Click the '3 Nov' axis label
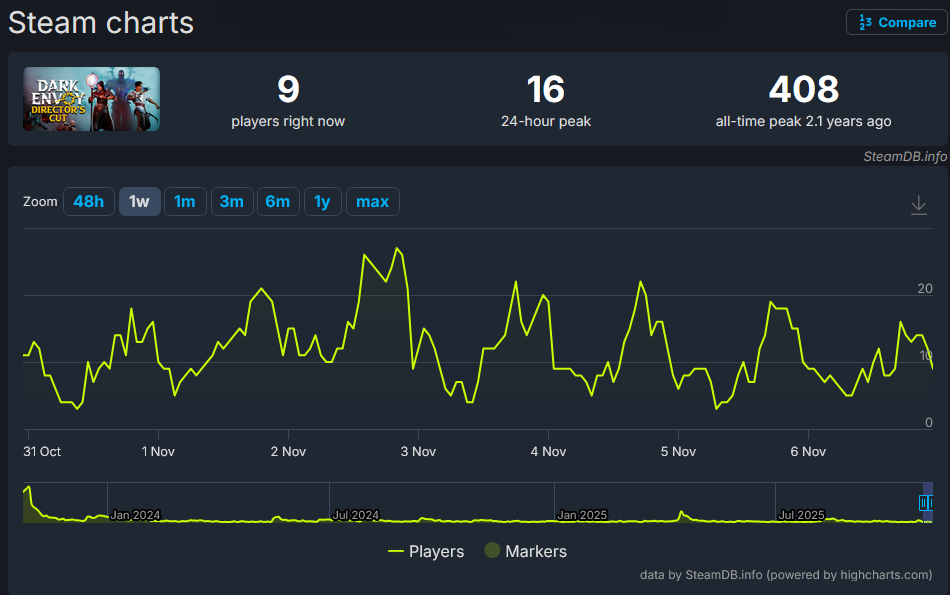The width and height of the screenshot is (950, 595). click(x=418, y=451)
